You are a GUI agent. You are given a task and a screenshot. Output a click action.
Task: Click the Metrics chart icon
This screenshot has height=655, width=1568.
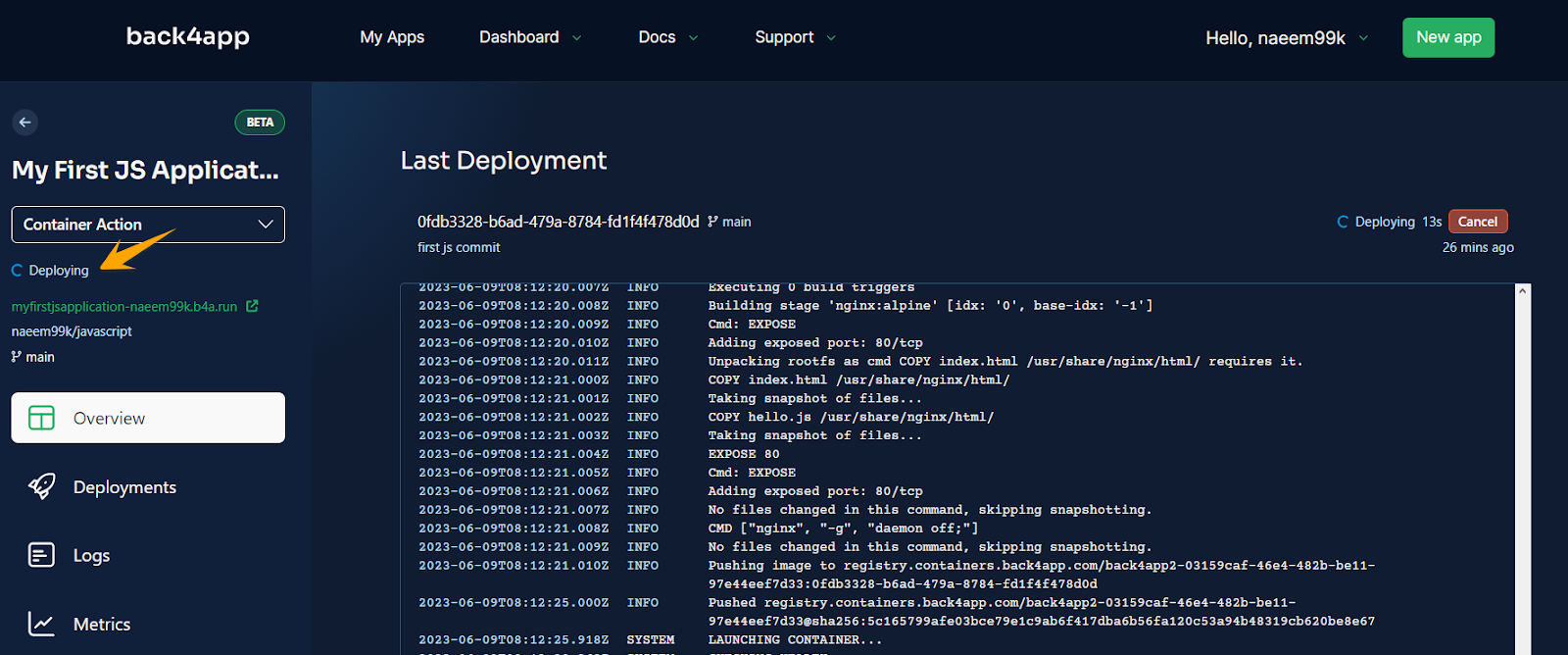41,624
